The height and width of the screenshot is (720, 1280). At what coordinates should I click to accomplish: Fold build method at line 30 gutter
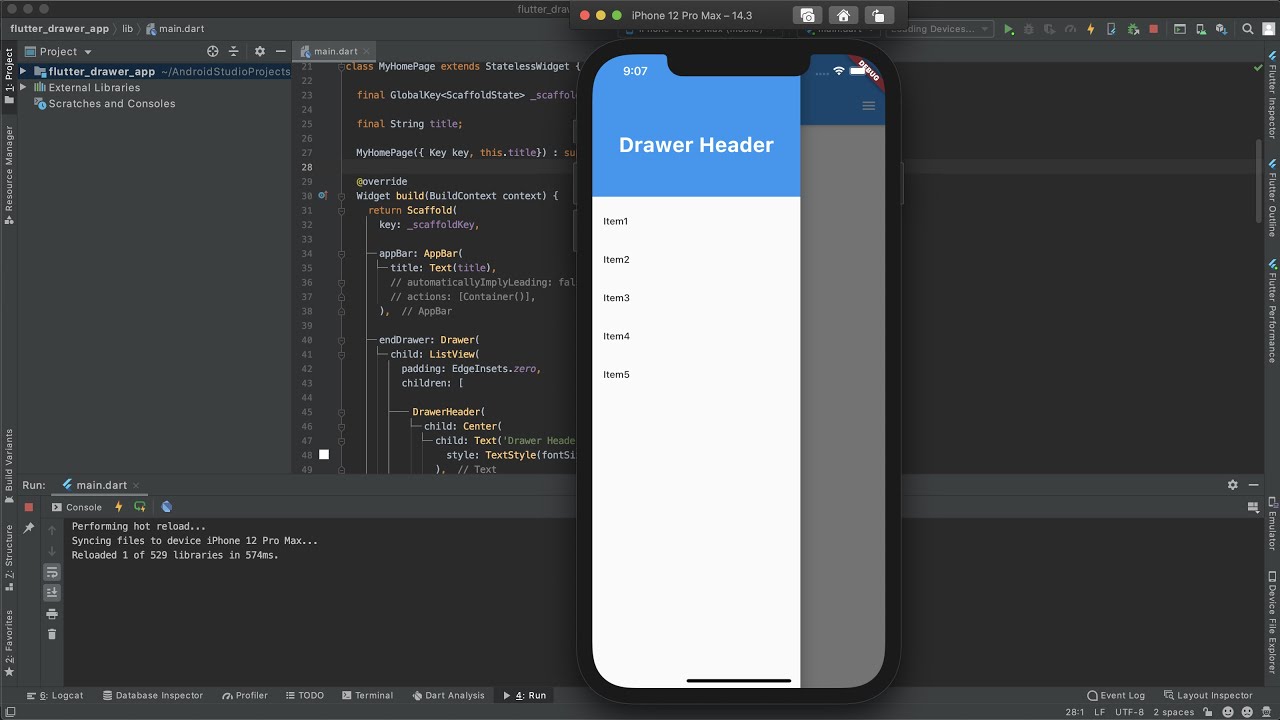pos(341,196)
